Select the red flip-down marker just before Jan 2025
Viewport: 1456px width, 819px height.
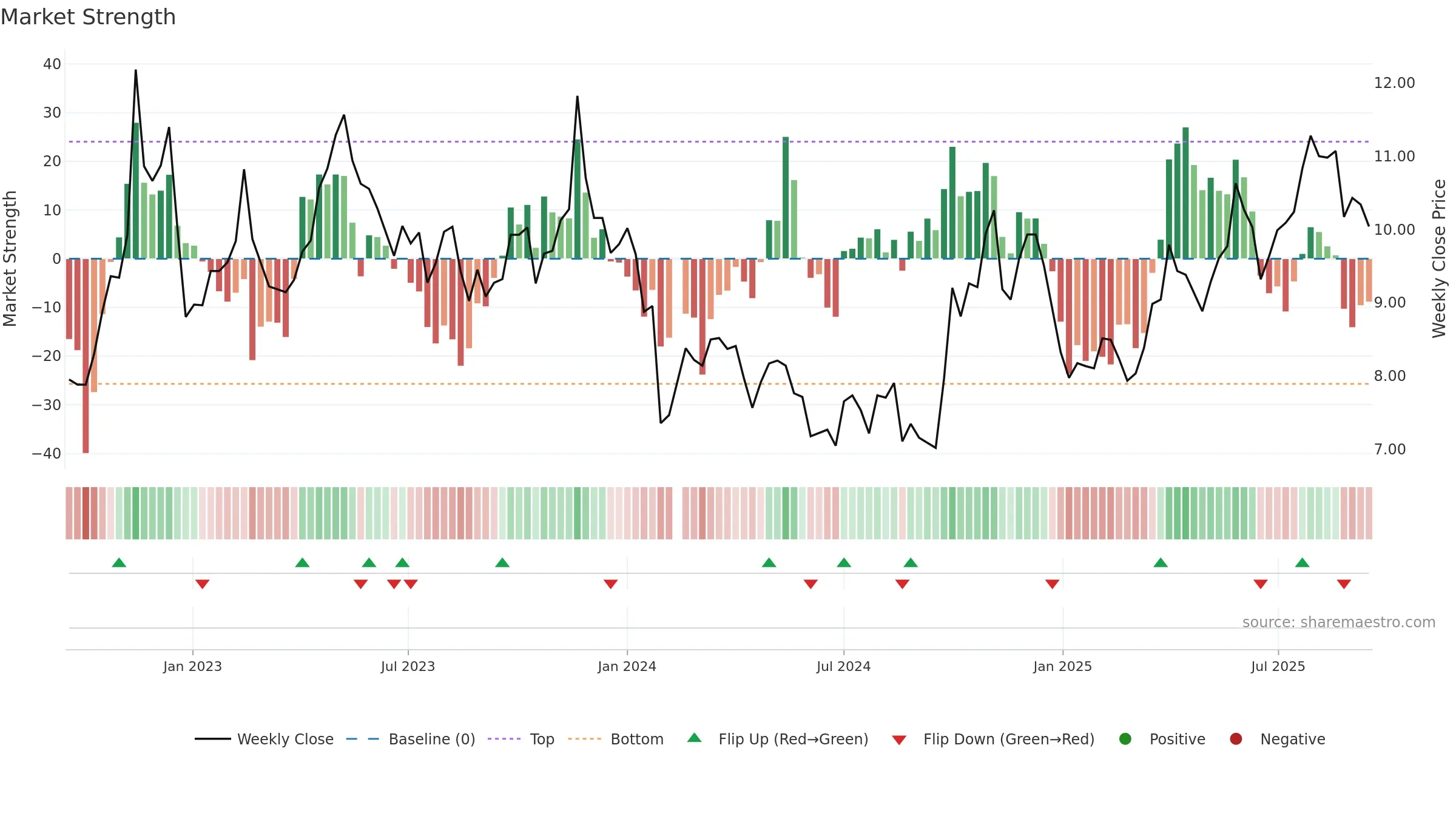1053,584
